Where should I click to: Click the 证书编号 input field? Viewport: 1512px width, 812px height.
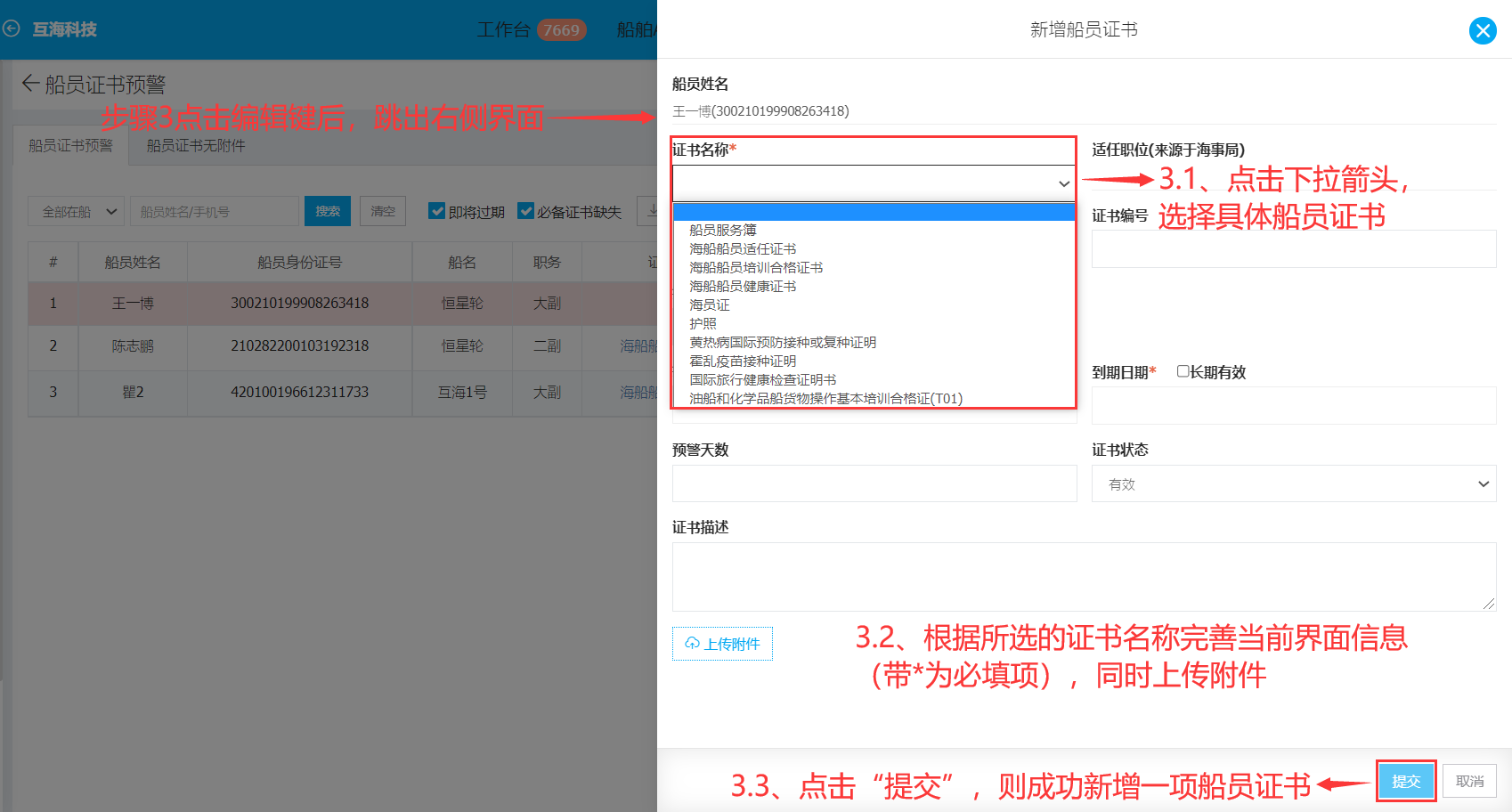point(1294,249)
